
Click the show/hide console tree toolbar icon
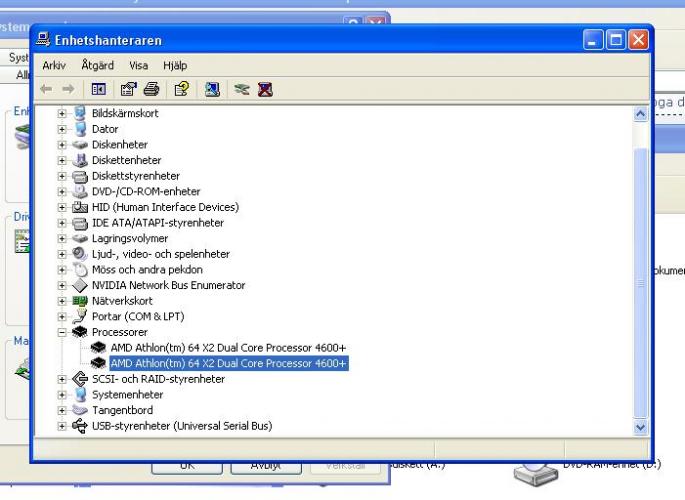(x=100, y=89)
